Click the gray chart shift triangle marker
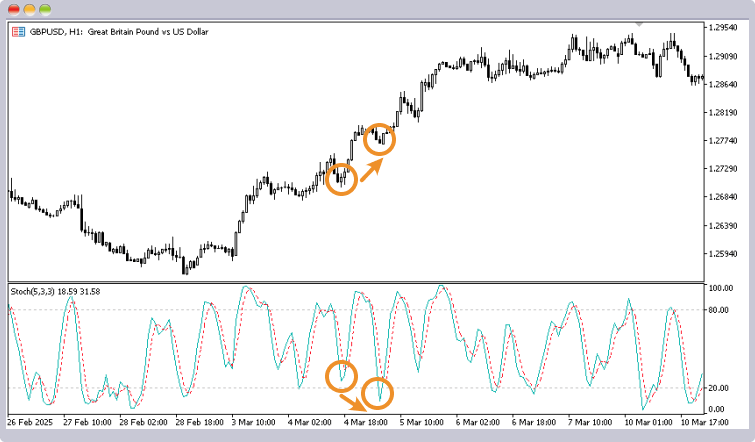755x442 pixels. [x=639, y=24]
